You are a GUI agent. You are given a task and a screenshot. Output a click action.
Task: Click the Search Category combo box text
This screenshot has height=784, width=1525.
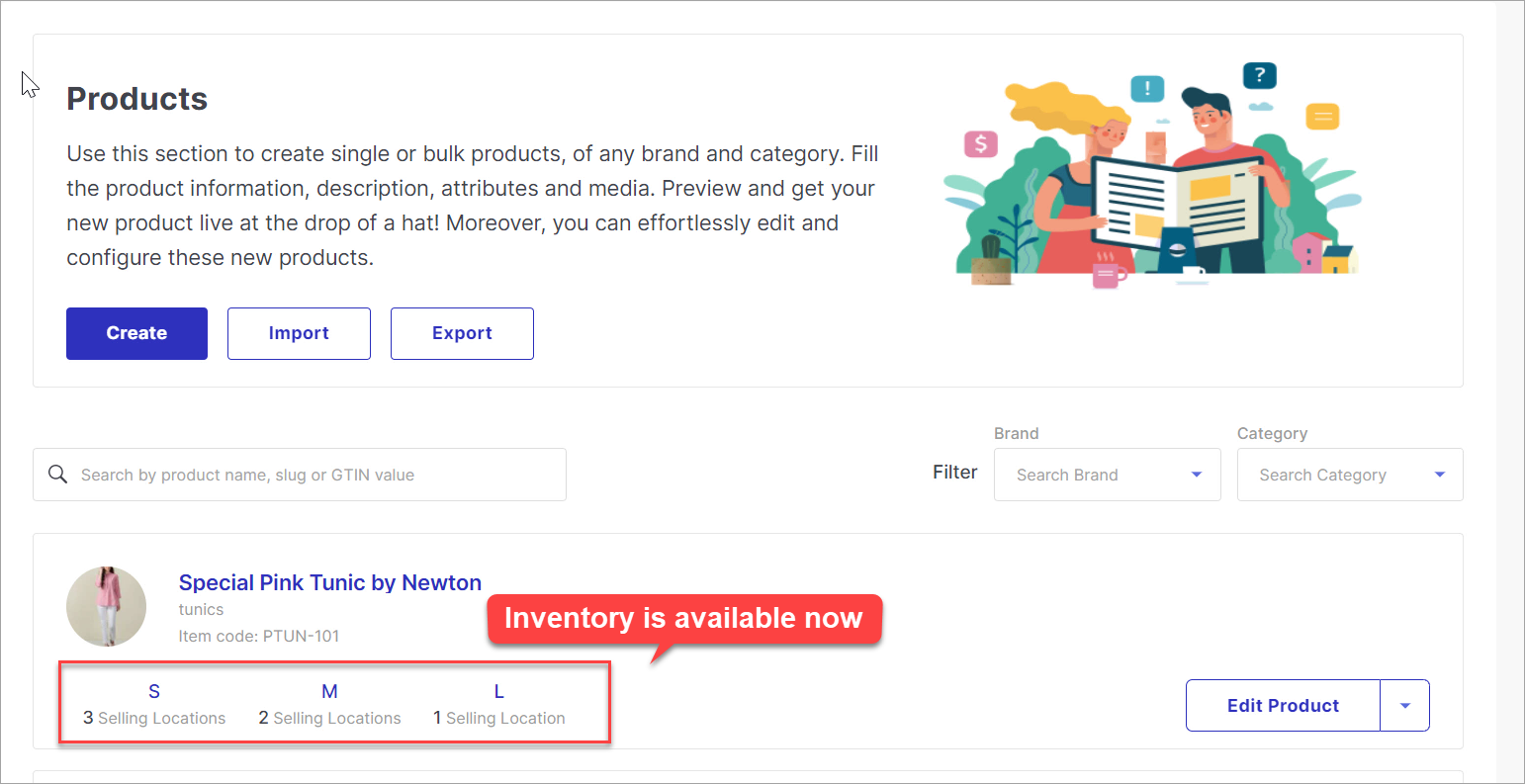(1322, 475)
